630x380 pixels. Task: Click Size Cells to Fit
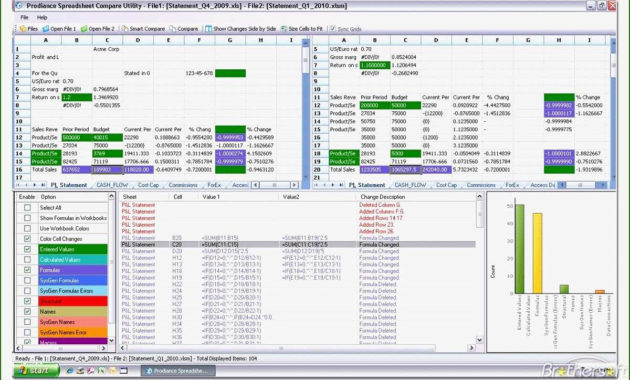[x=301, y=29]
